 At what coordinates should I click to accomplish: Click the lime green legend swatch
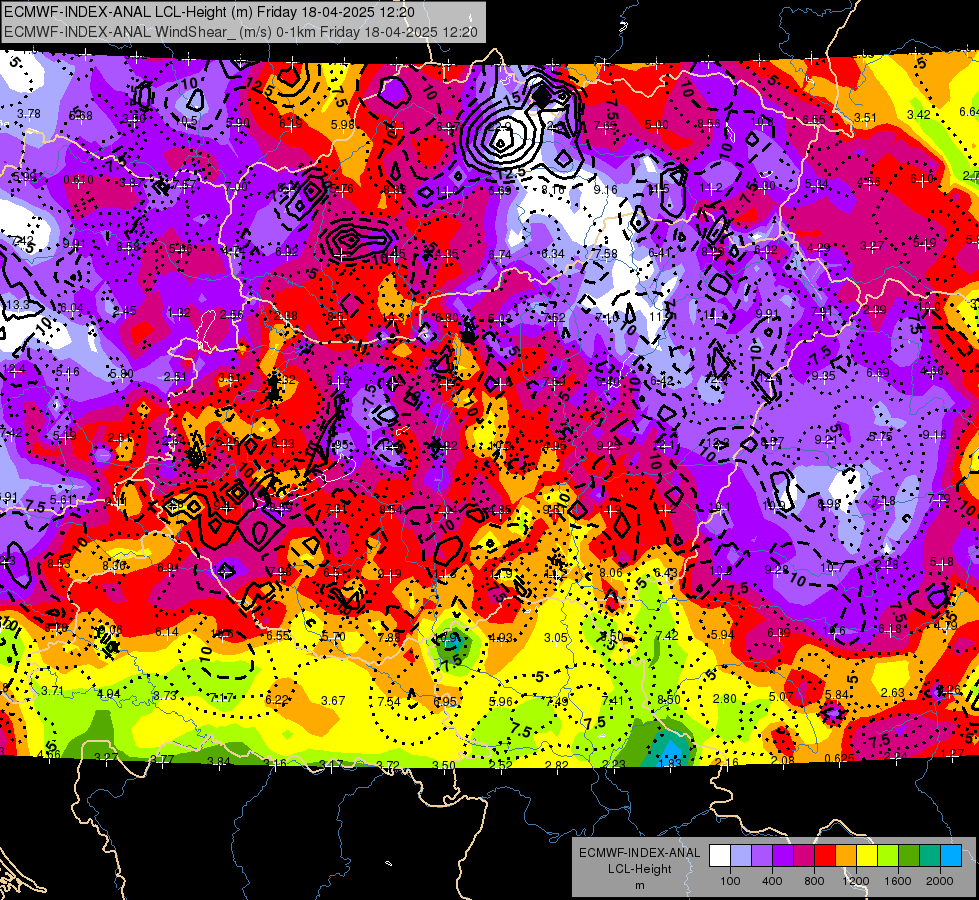click(x=888, y=856)
